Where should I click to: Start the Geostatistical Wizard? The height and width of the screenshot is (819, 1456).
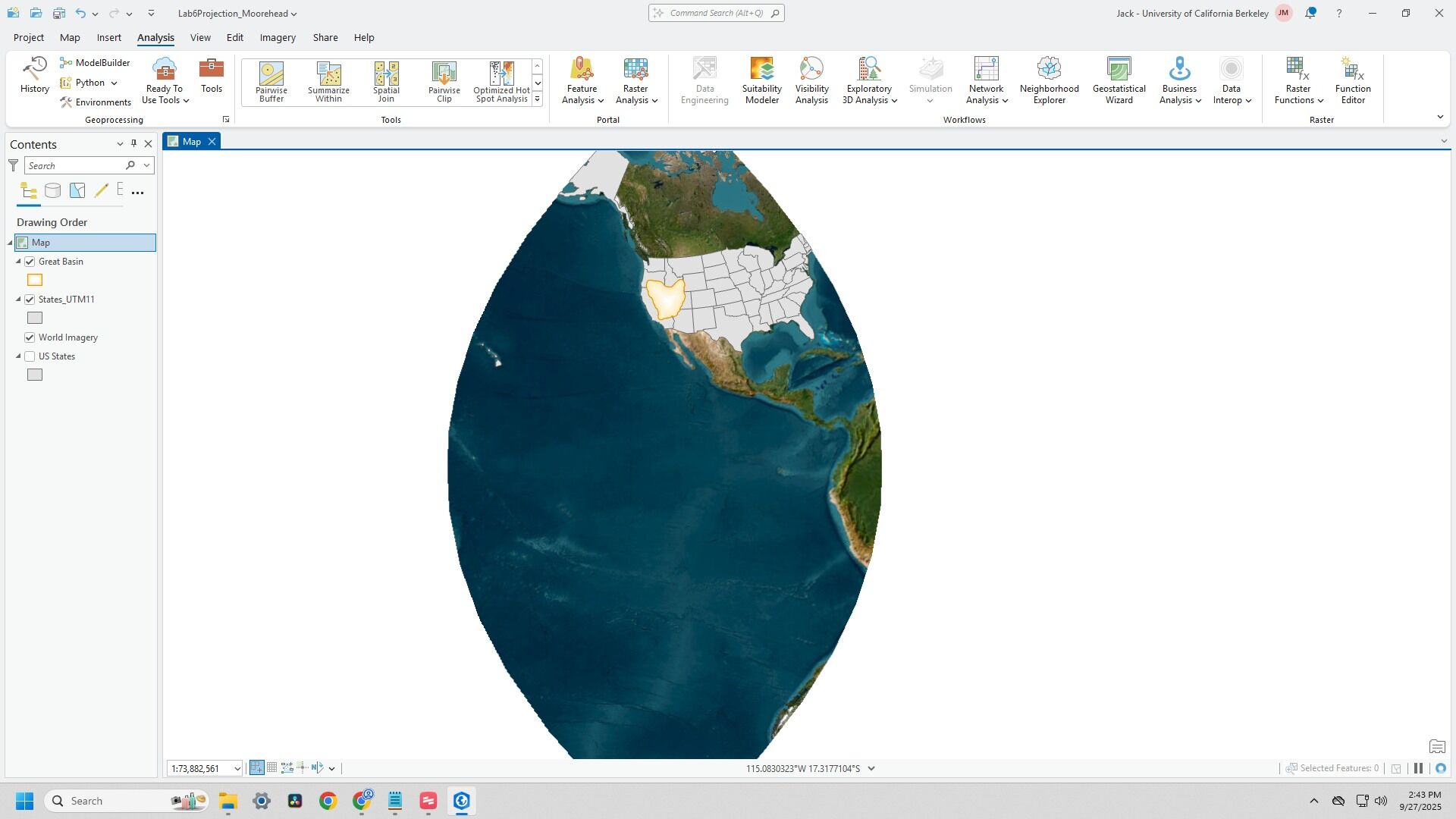point(1119,80)
